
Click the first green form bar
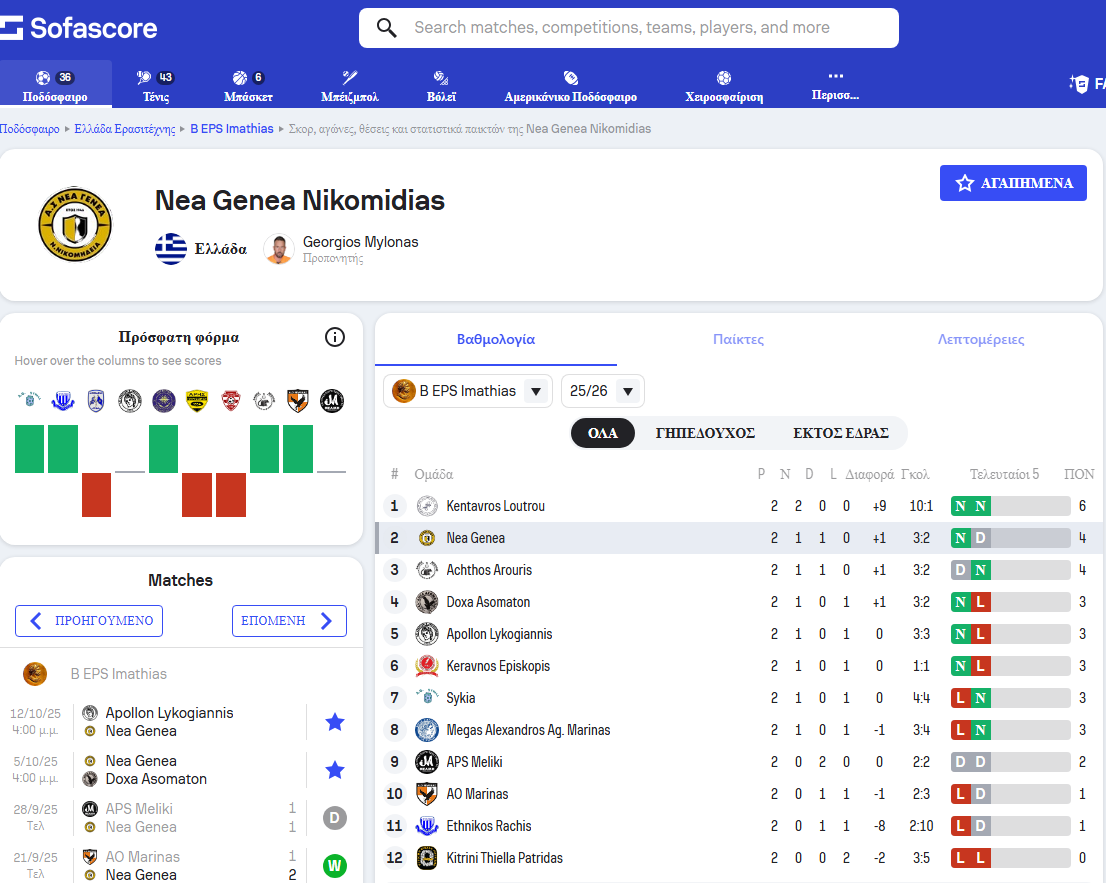point(29,449)
